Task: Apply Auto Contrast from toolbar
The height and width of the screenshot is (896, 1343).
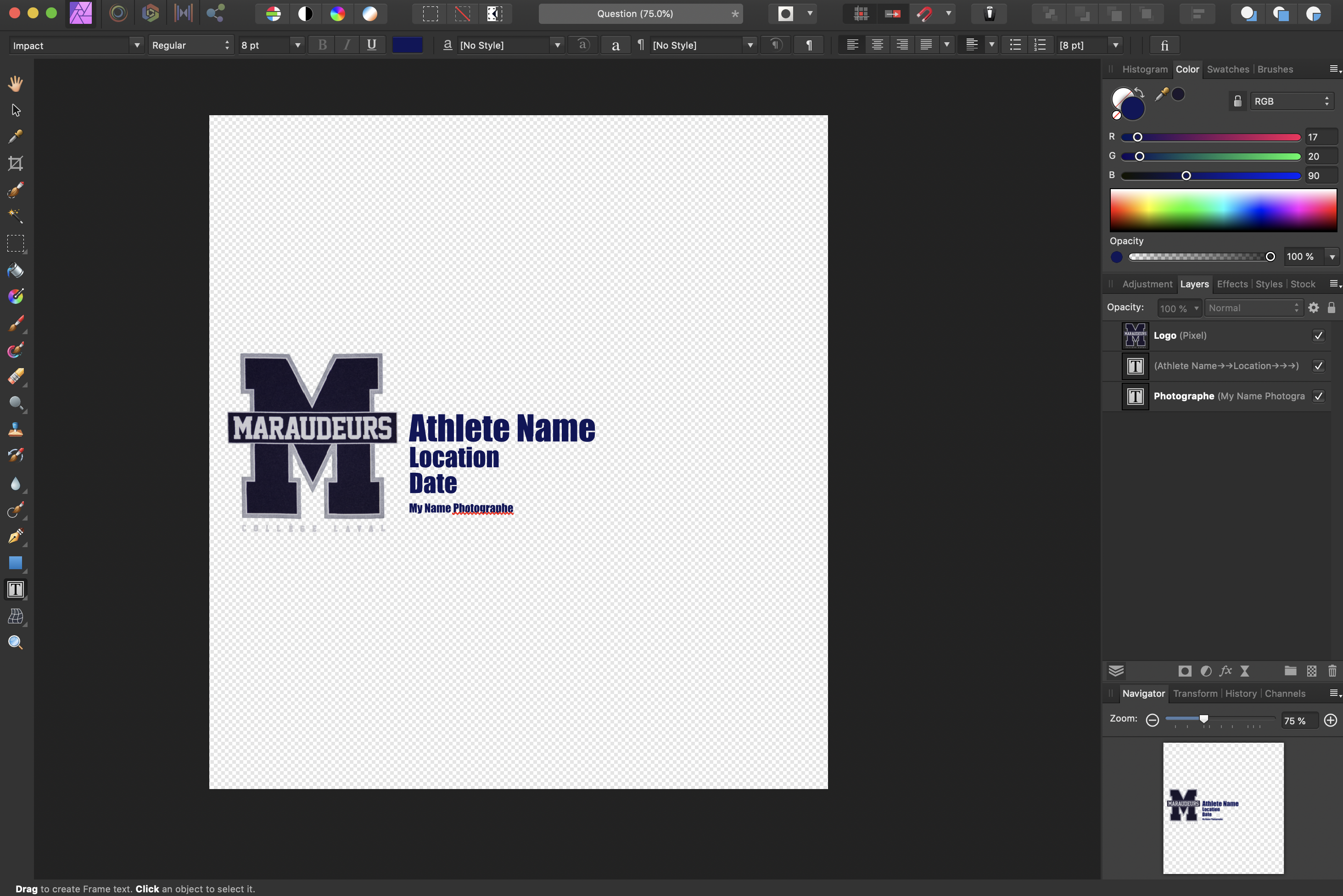Action: (x=306, y=14)
